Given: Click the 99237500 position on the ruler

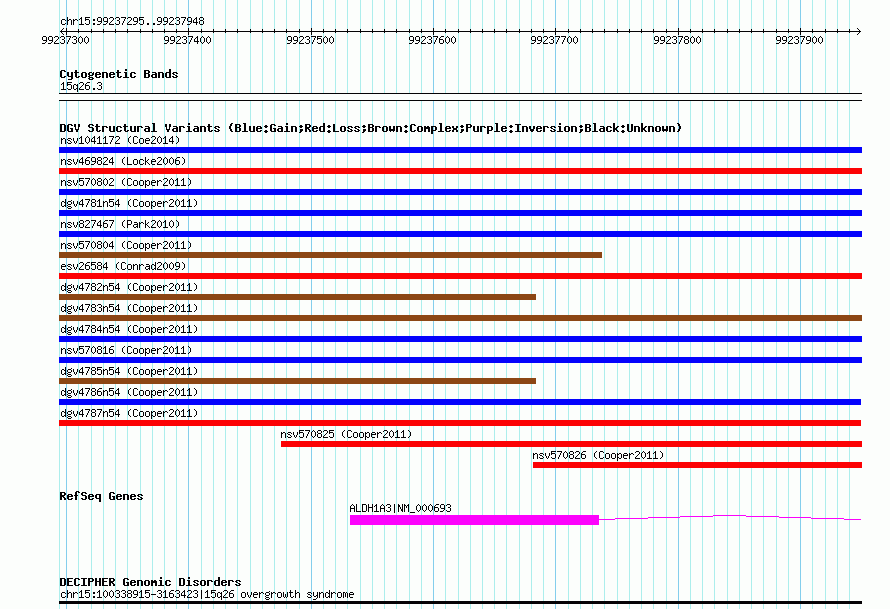Looking at the screenshot, I should pos(310,40).
